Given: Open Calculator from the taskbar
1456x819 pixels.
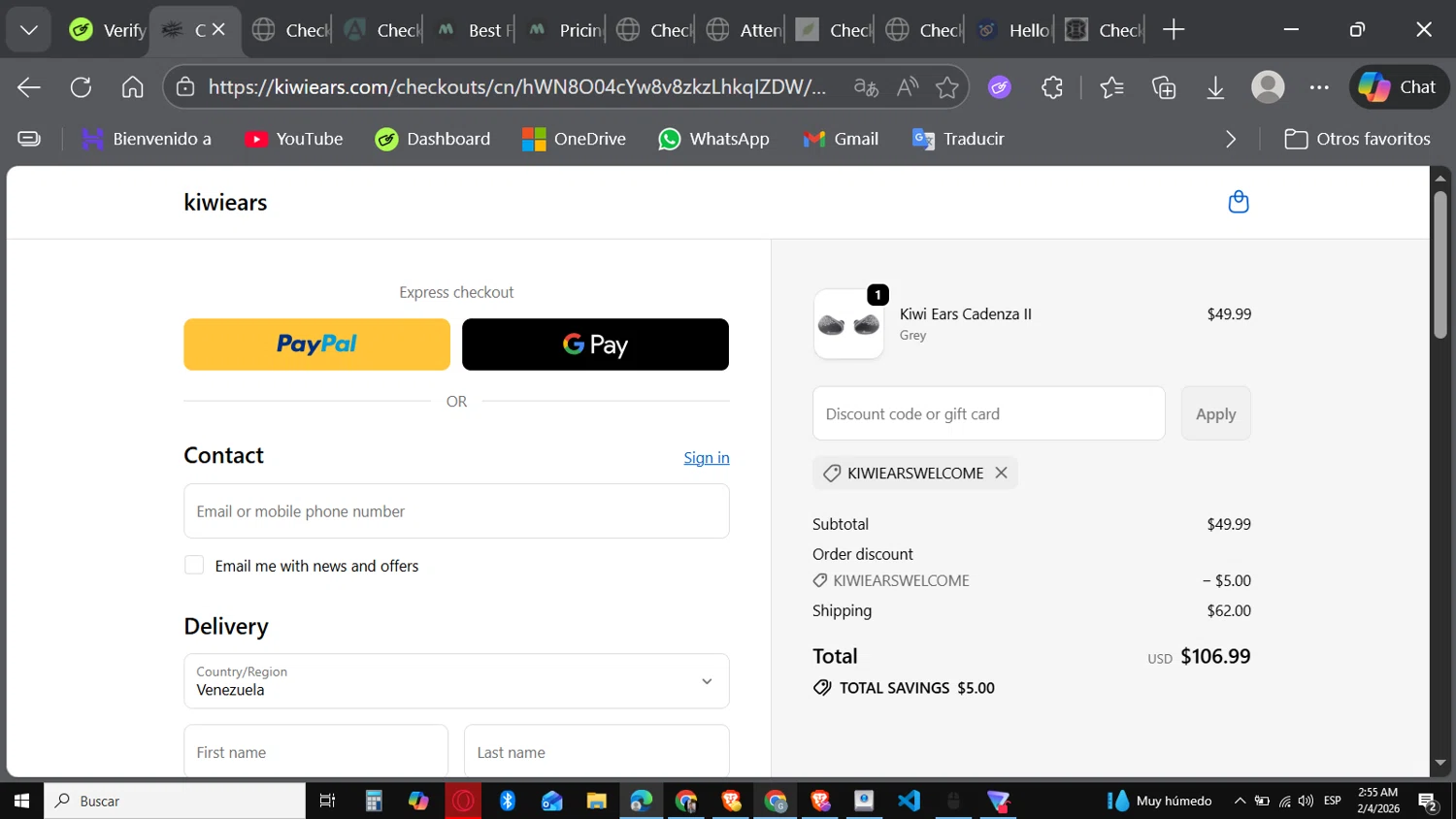Looking at the screenshot, I should [374, 801].
